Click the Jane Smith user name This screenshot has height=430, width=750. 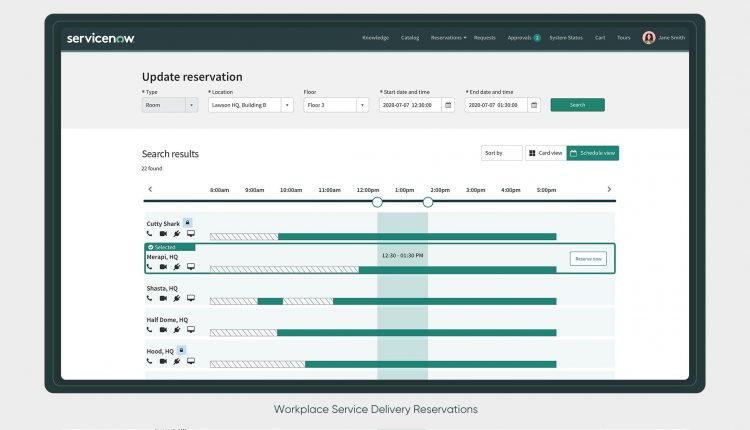coord(672,38)
